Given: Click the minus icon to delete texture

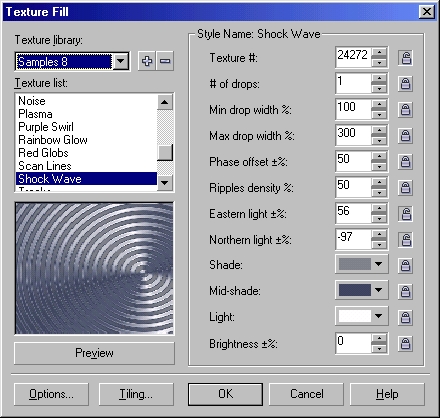Looking at the screenshot, I should pyautogui.click(x=165, y=61).
